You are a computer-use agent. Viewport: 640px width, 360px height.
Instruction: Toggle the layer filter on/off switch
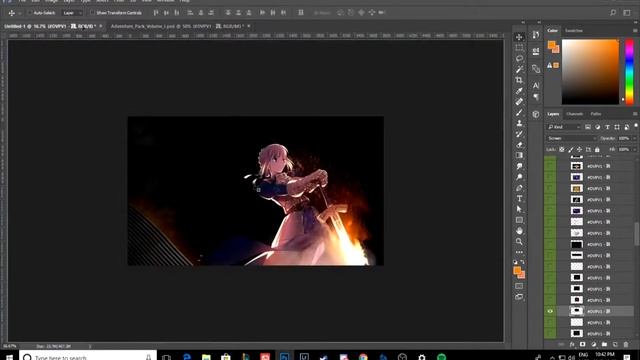coord(636,127)
